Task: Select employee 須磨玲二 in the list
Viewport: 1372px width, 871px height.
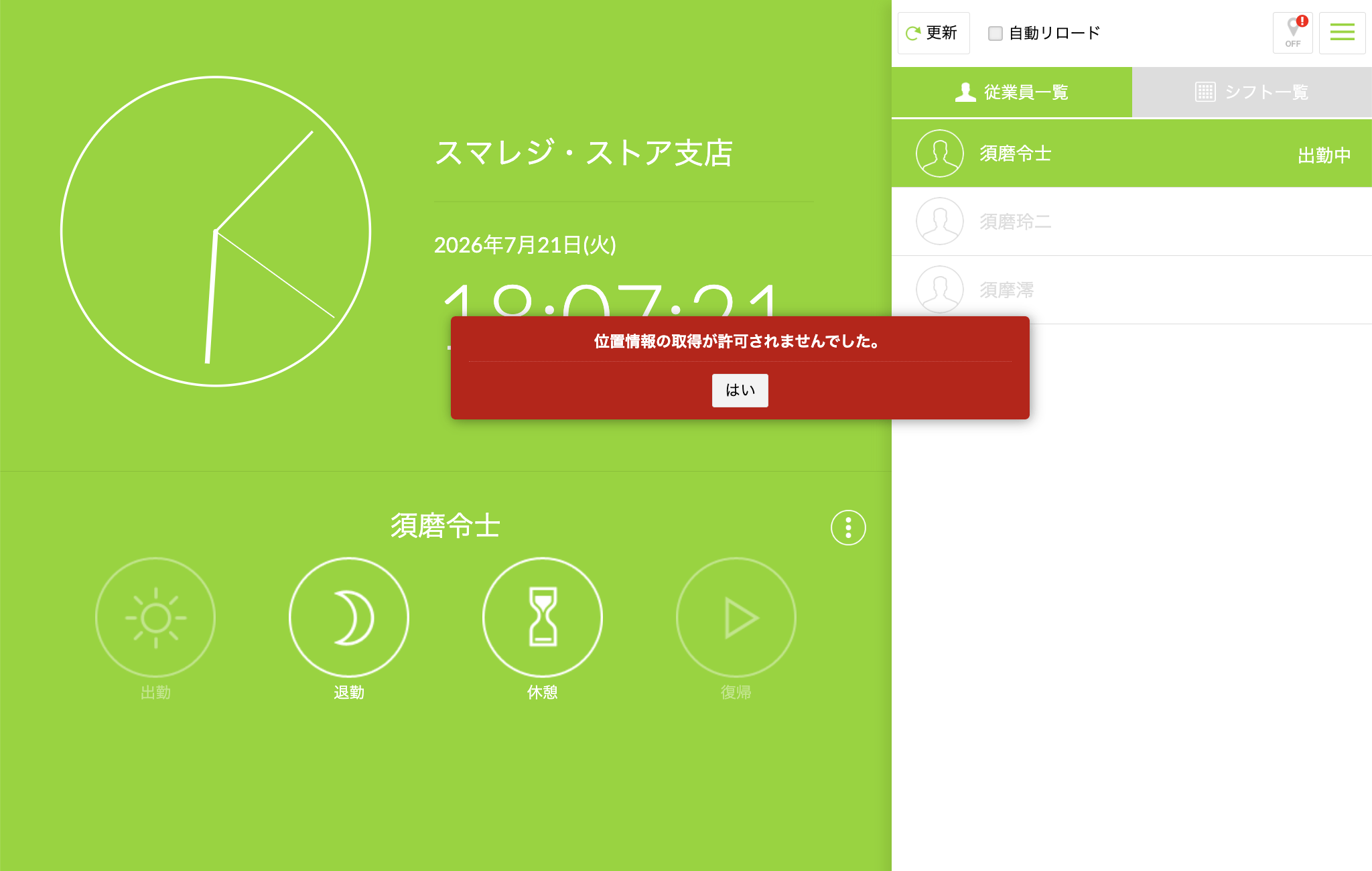Action: pos(1131,222)
